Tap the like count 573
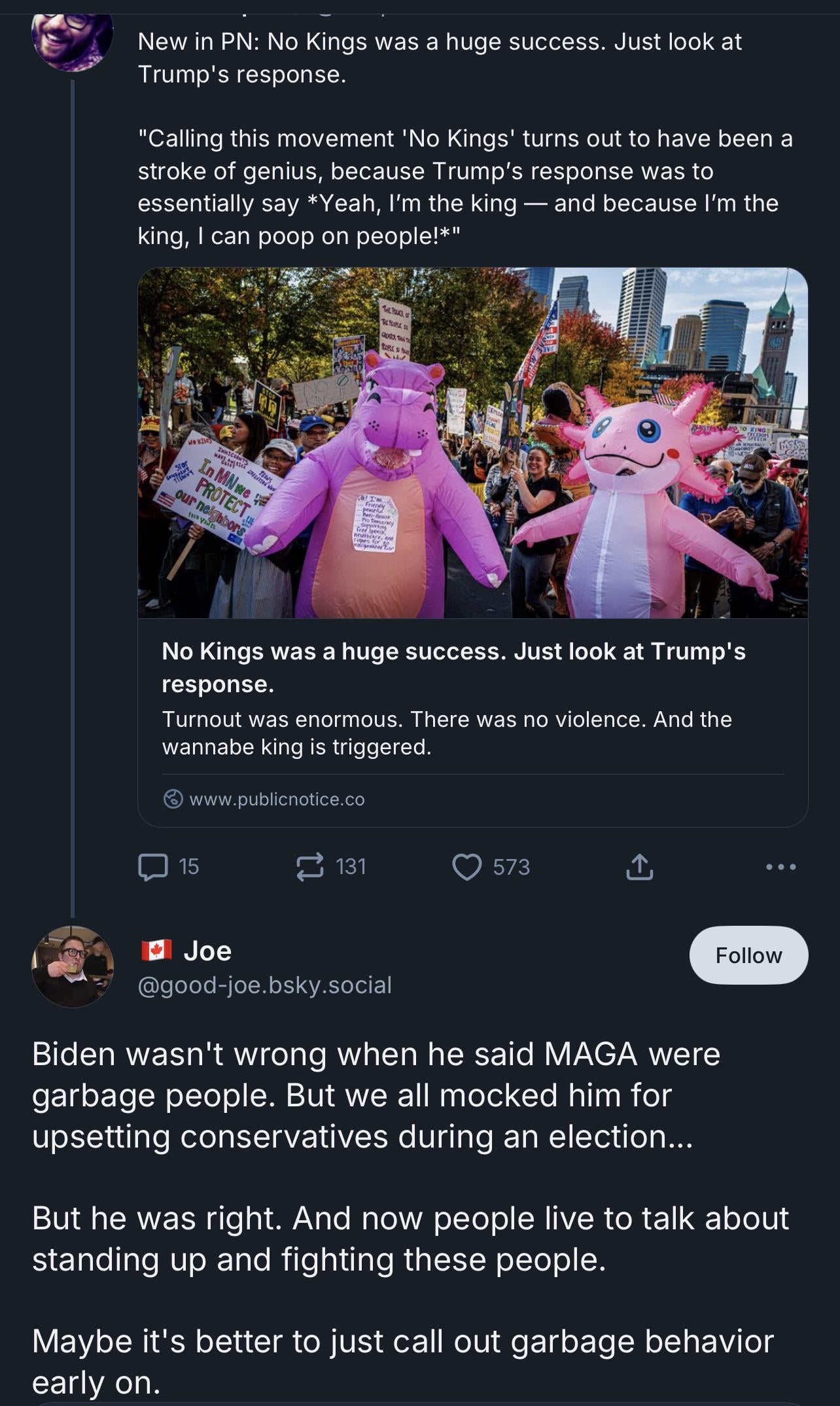Screen dimensions: 840x1406 511,867
